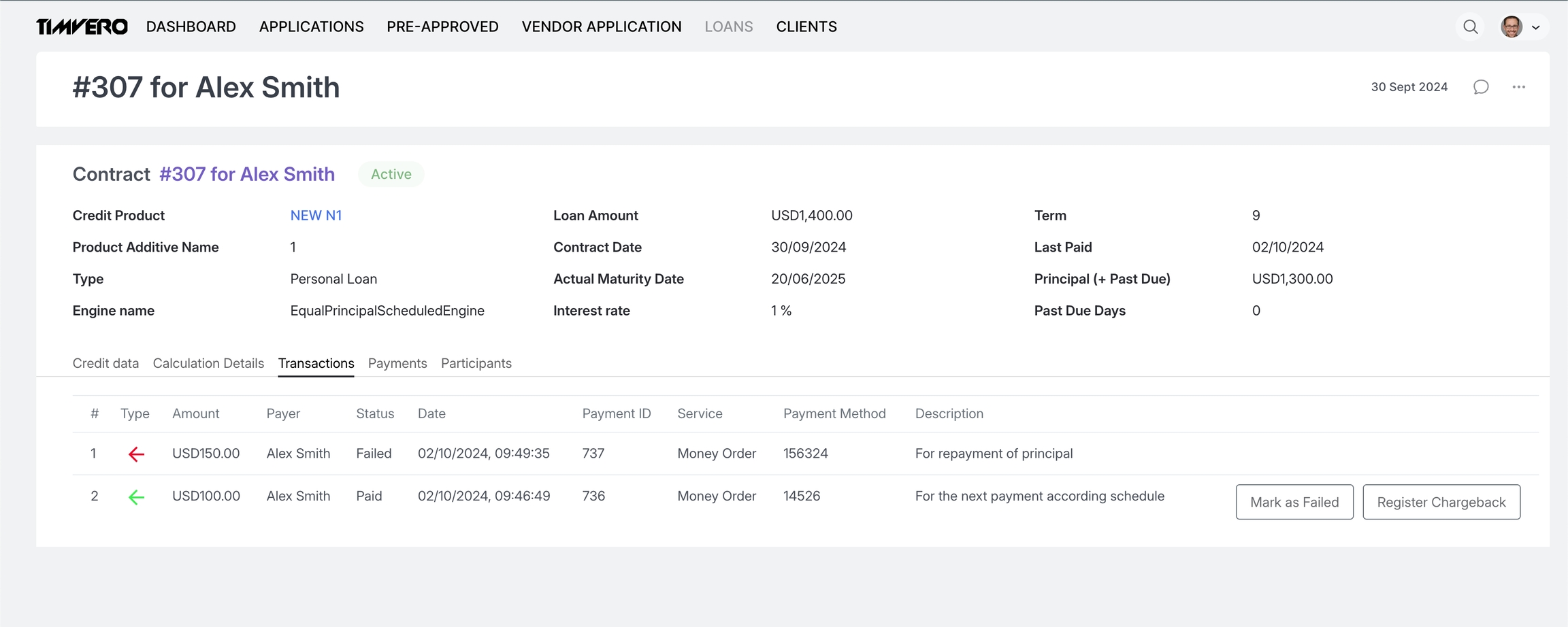Navigate to Pre-Approved section
This screenshot has width=1568, height=627.
coord(442,27)
